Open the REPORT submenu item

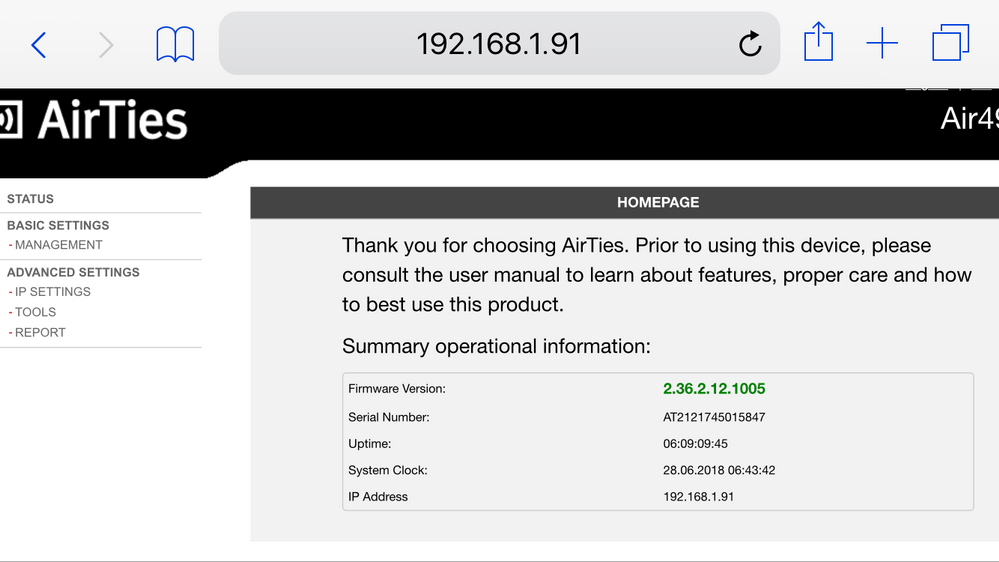[40, 332]
